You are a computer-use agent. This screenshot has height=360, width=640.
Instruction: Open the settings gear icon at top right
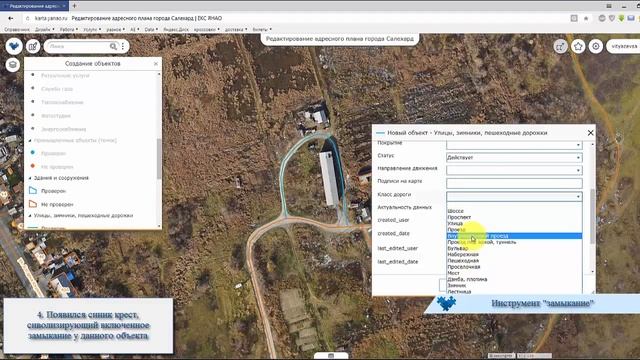tap(596, 47)
